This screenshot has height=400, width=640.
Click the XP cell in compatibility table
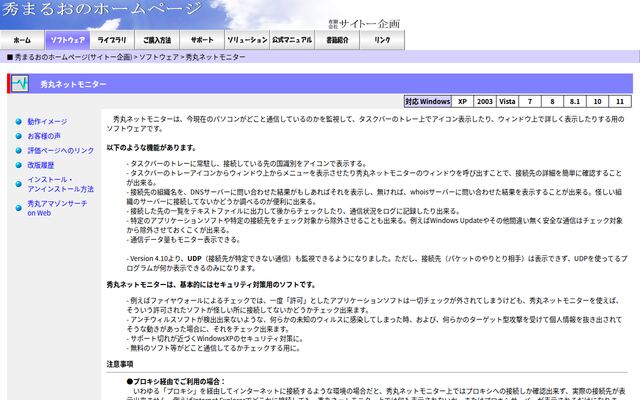[462, 102]
